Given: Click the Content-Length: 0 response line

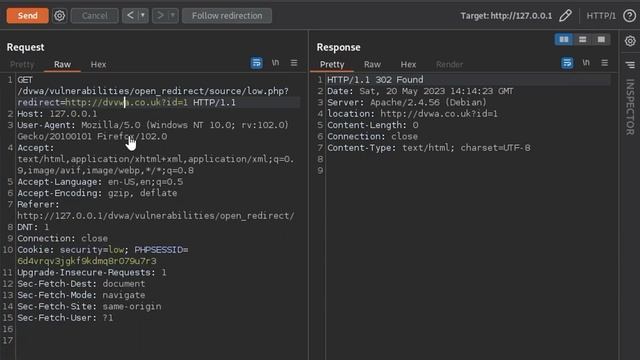Looking at the screenshot, I should 373,125.
